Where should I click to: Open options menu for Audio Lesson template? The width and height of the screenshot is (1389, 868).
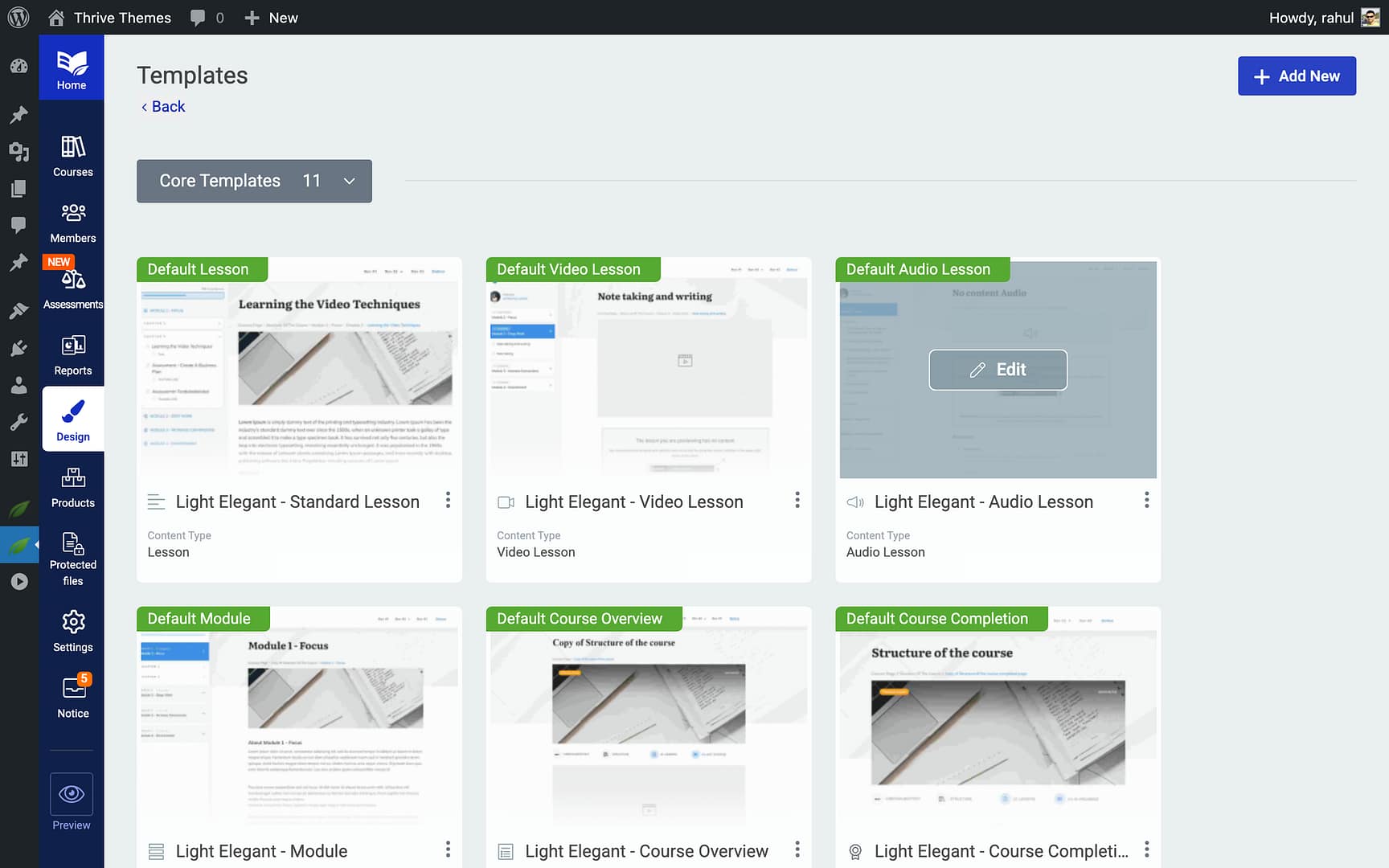[x=1146, y=500]
